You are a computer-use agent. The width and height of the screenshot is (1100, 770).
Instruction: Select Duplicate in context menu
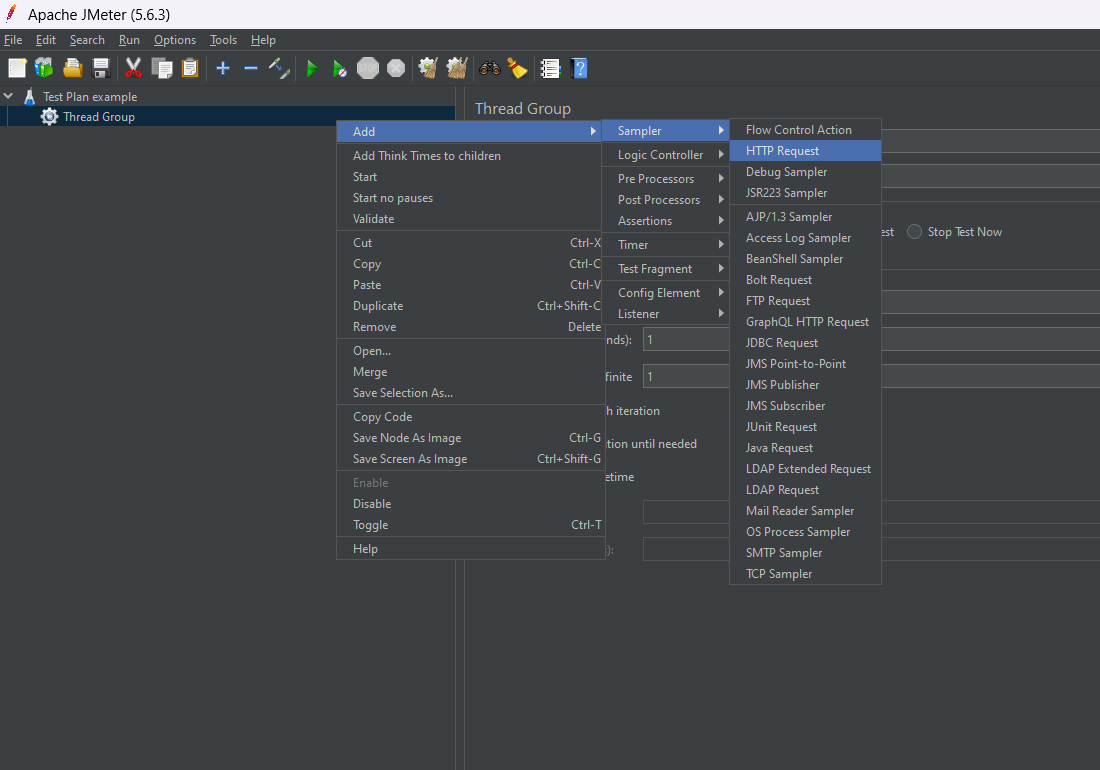point(470,305)
